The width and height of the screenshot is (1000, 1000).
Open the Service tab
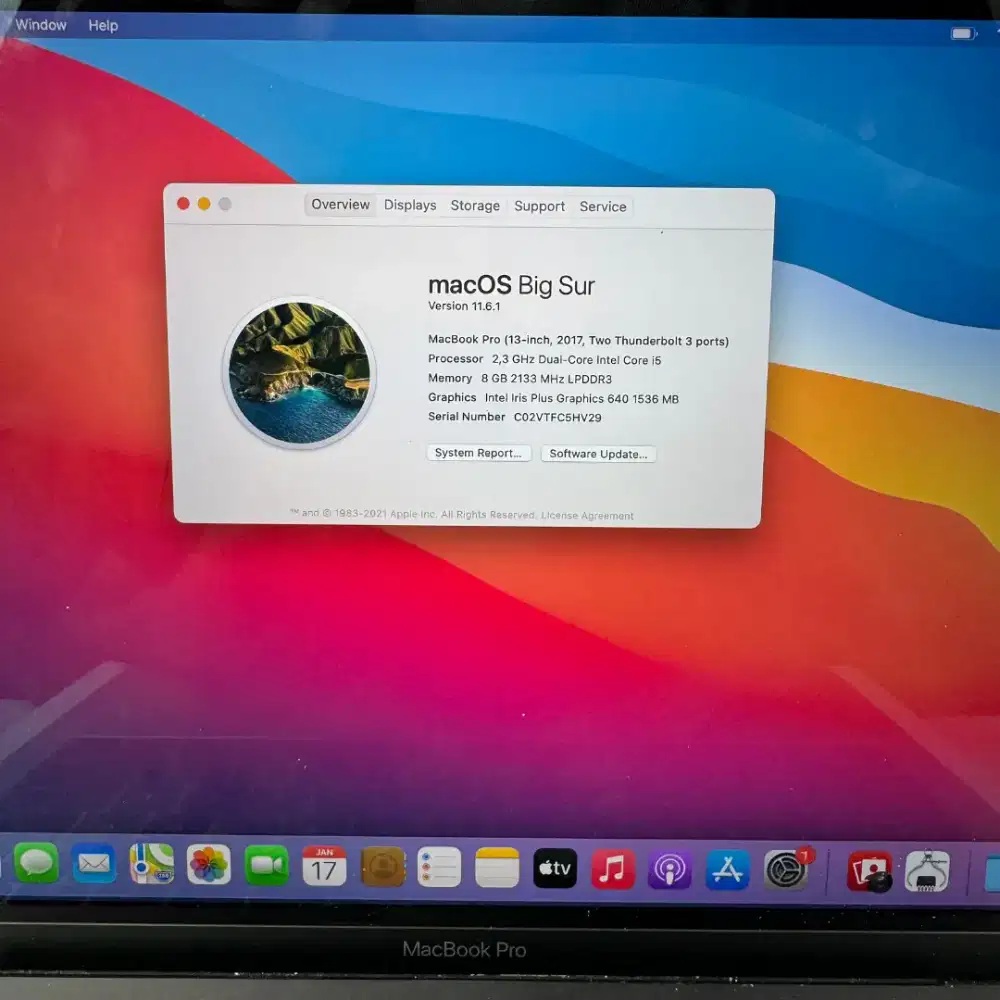pos(603,207)
